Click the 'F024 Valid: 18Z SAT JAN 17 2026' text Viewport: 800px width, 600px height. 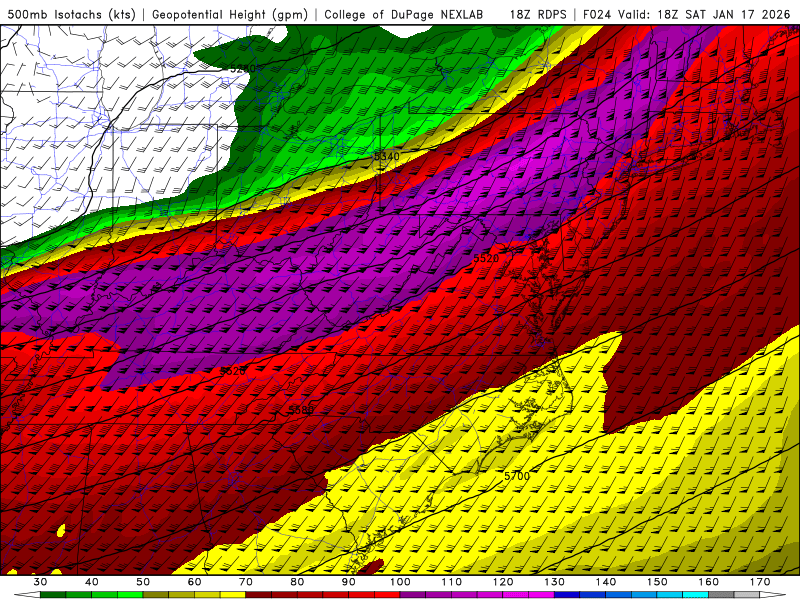point(686,14)
